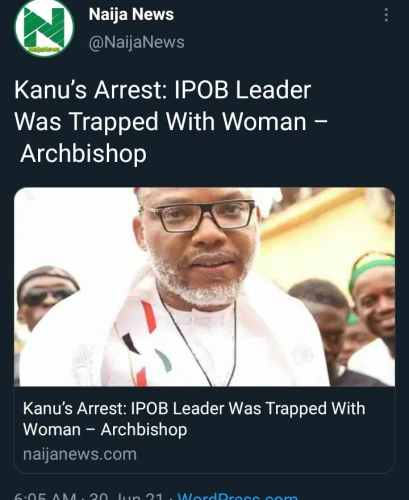Open the article preview image
Viewport: 409px width, 500px height.
(x=204, y=287)
